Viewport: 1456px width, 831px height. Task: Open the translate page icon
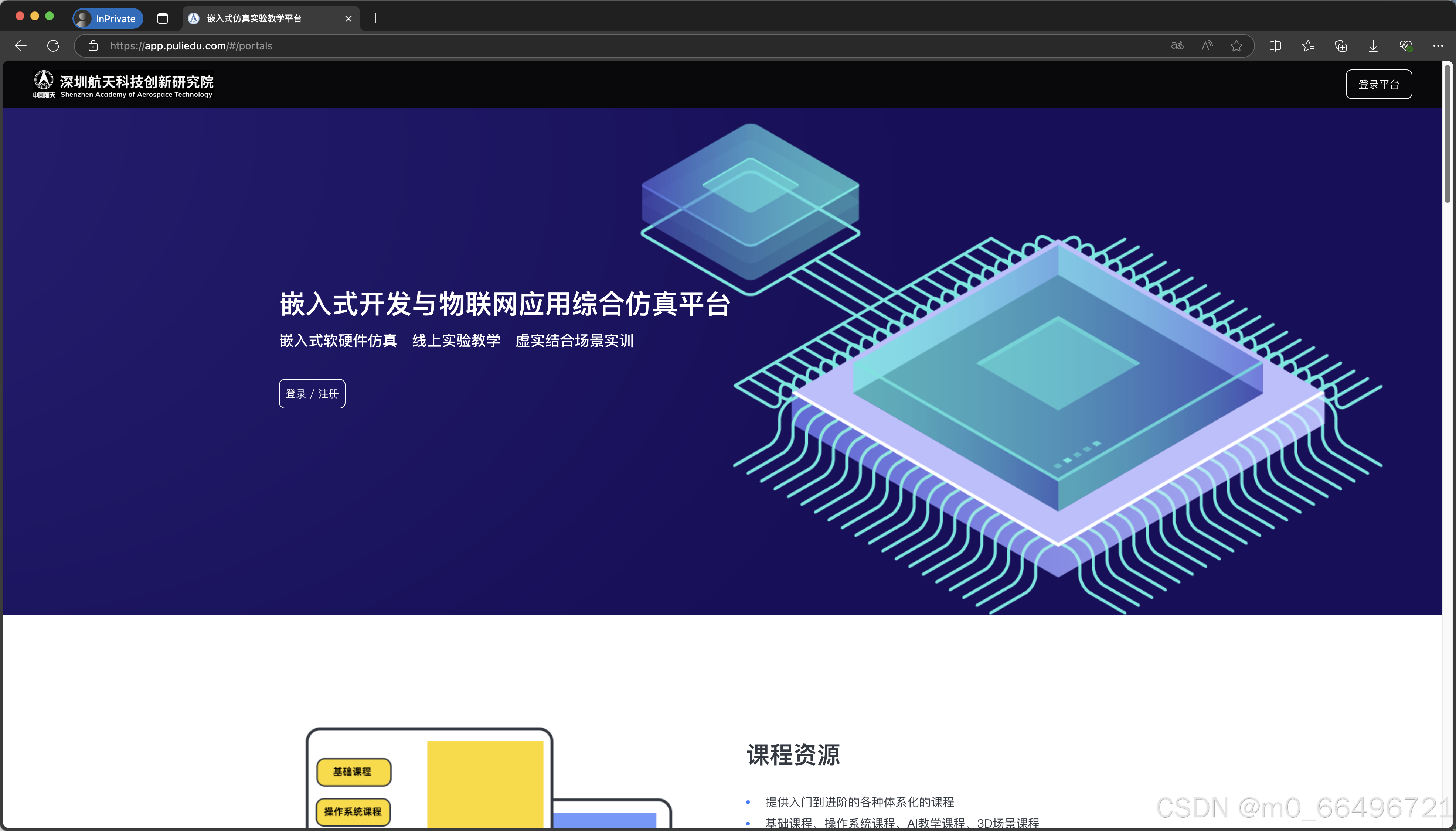[x=1177, y=46]
